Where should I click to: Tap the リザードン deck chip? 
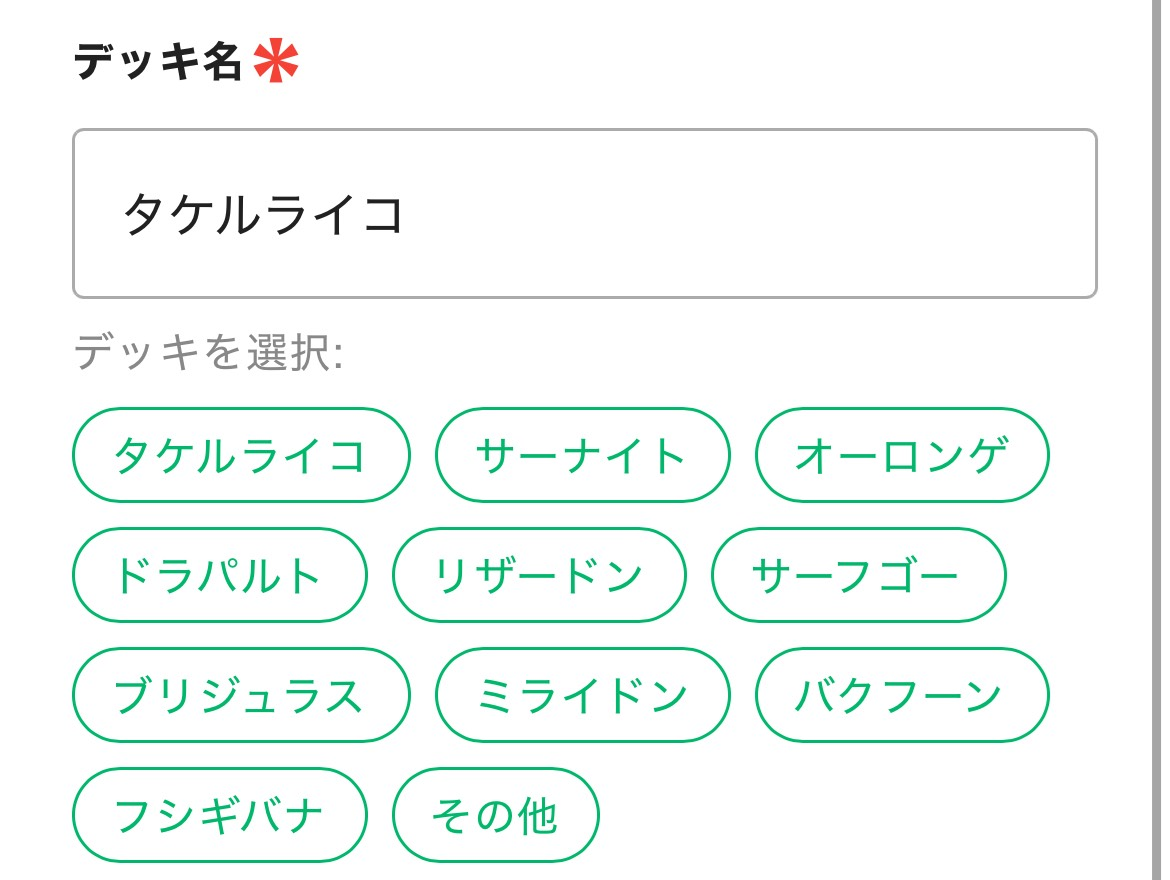coord(539,576)
